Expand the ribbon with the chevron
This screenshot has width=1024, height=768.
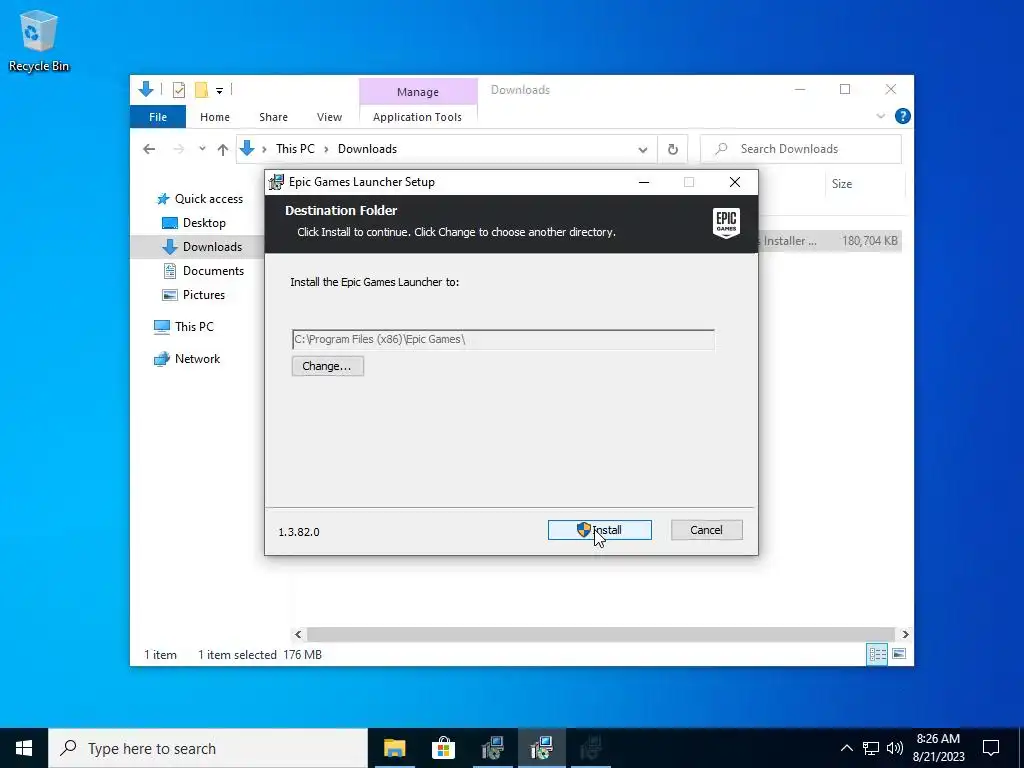coord(880,116)
